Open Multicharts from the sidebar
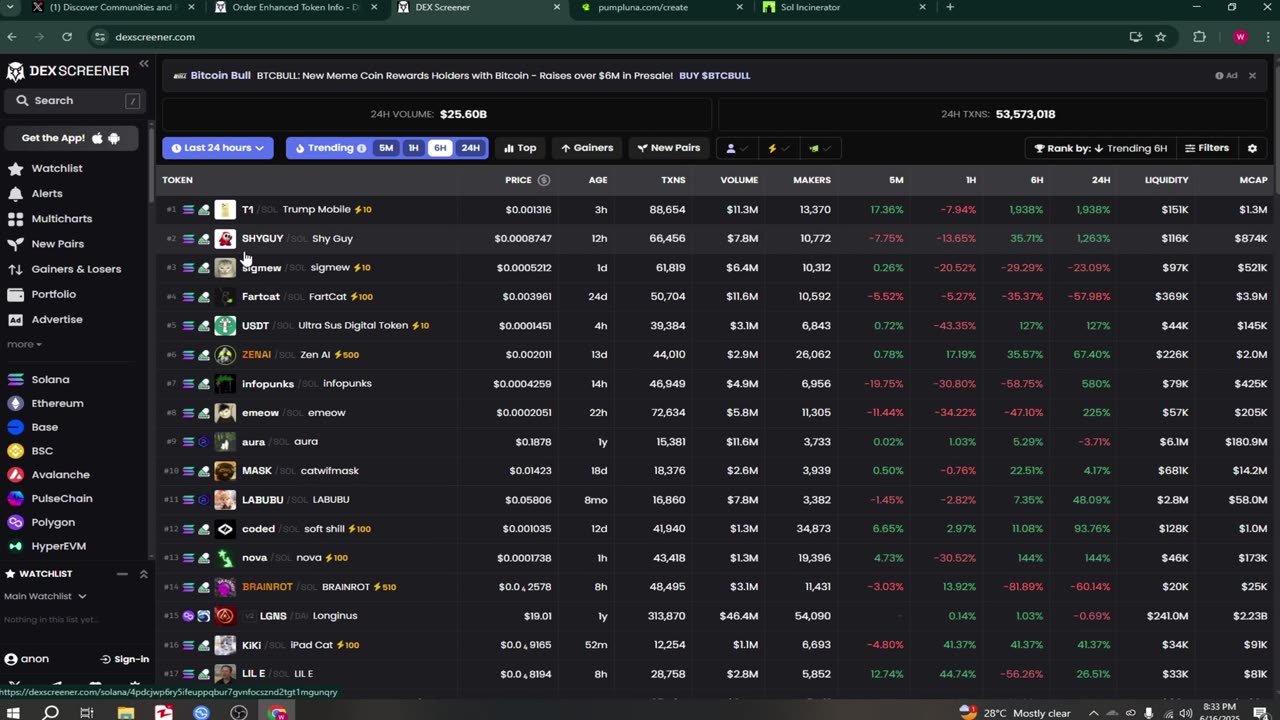The height and width of the screenshot is (720, 1280). click(61, 218)
